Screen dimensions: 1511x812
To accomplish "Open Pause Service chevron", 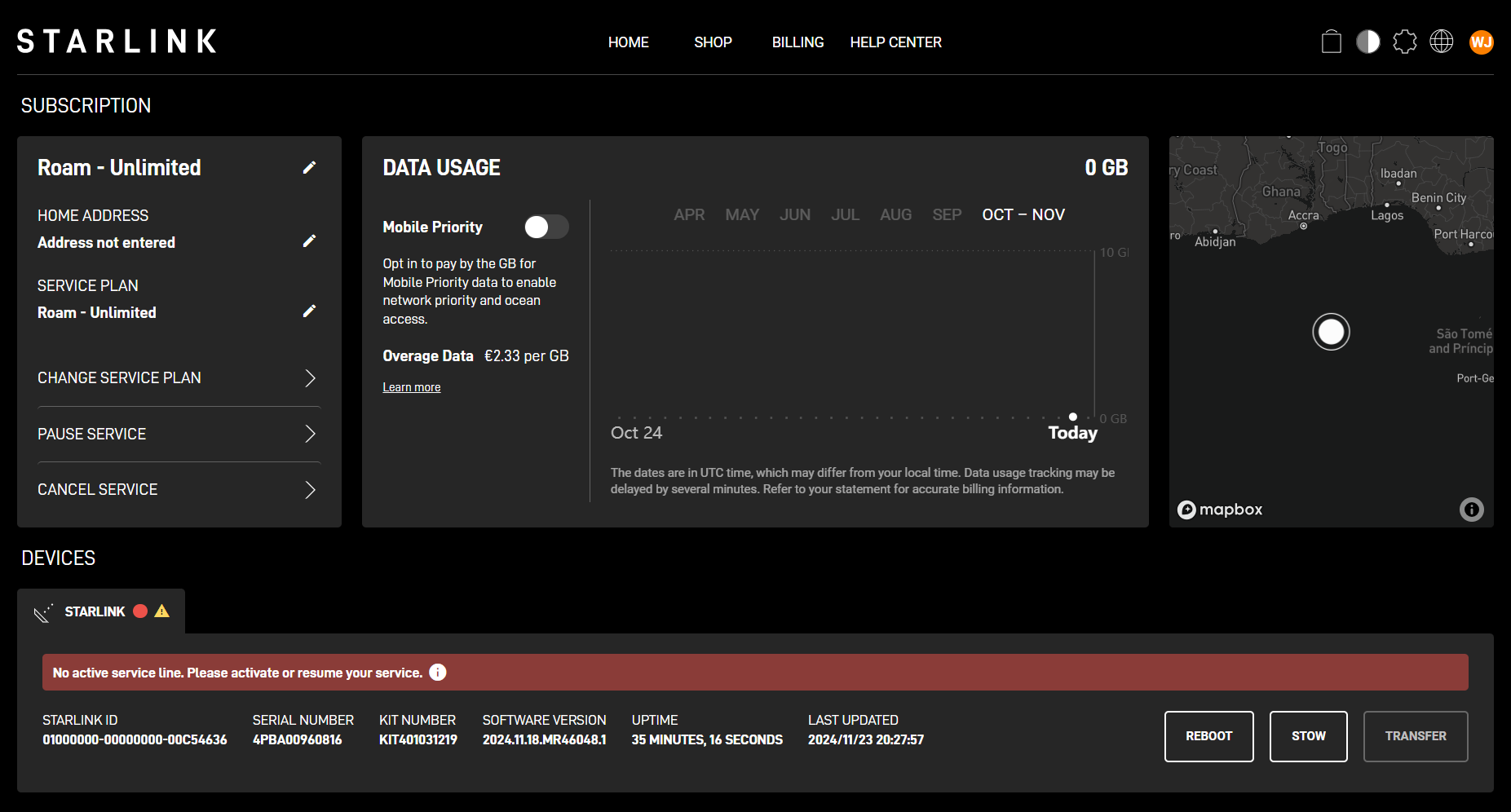I will [x=310, y=434].
